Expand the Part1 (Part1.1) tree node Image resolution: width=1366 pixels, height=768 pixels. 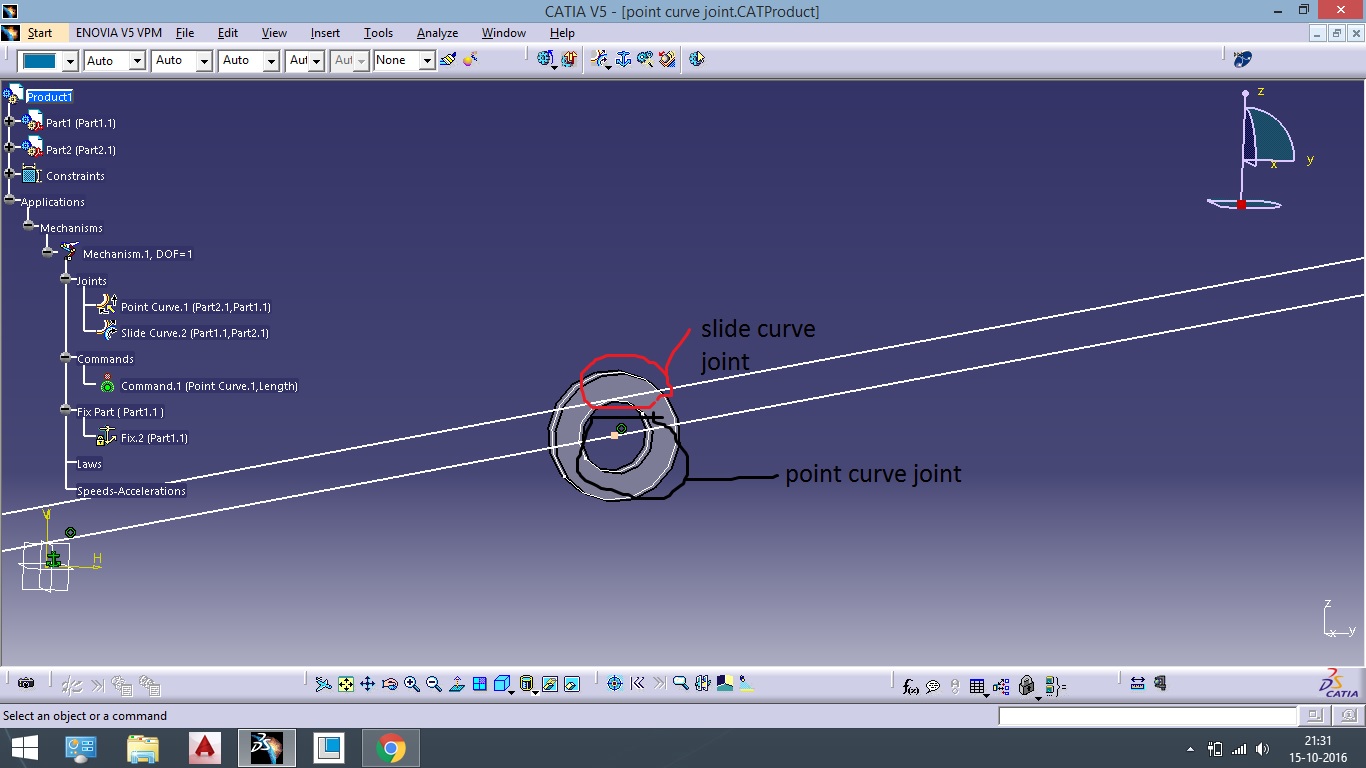(x=10, y=122)
